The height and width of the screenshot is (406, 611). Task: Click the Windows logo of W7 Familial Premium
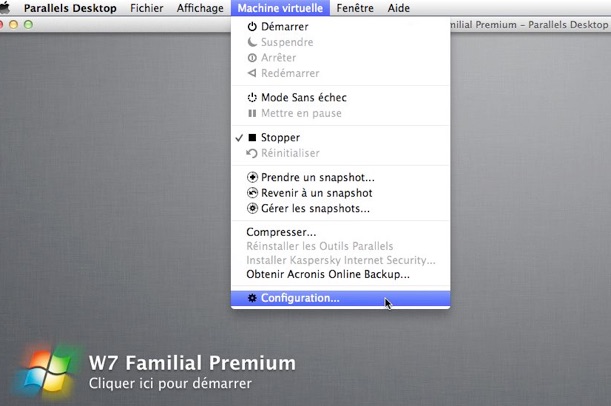tap(46, 370)
